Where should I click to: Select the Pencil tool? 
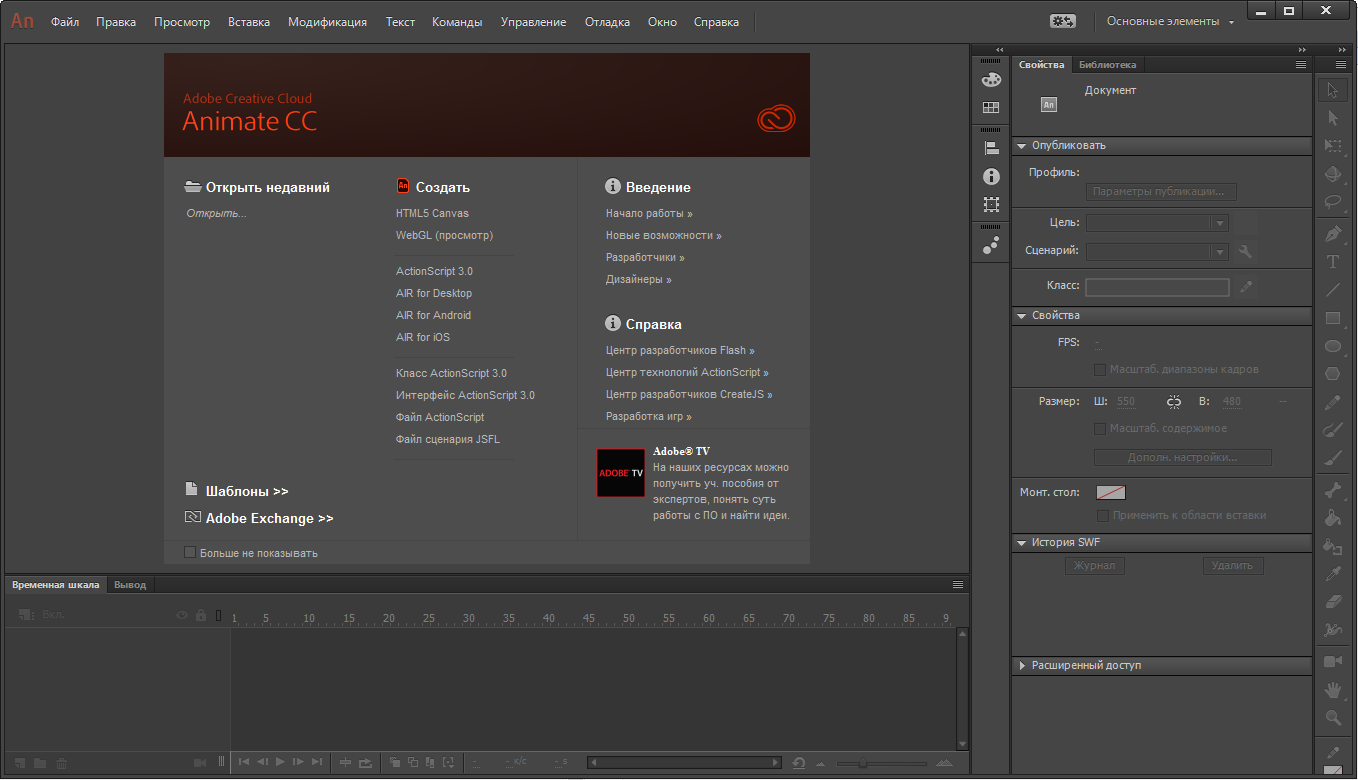(x=1333, y=402)
